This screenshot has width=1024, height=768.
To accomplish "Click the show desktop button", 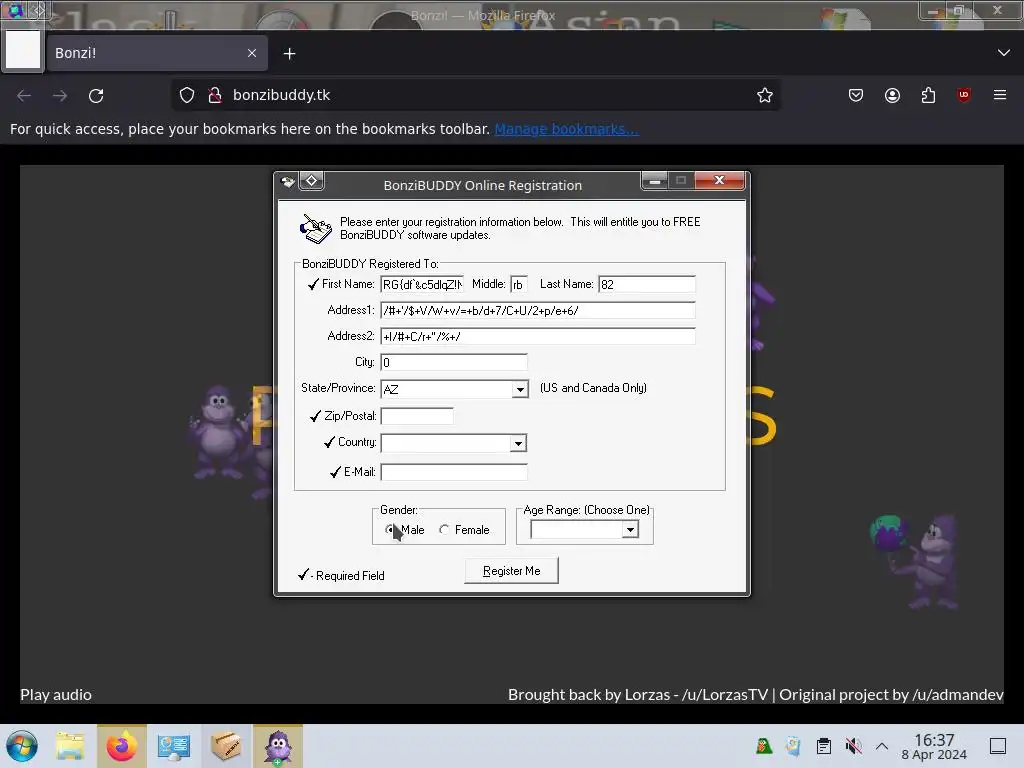I will [x=998, y=746].
